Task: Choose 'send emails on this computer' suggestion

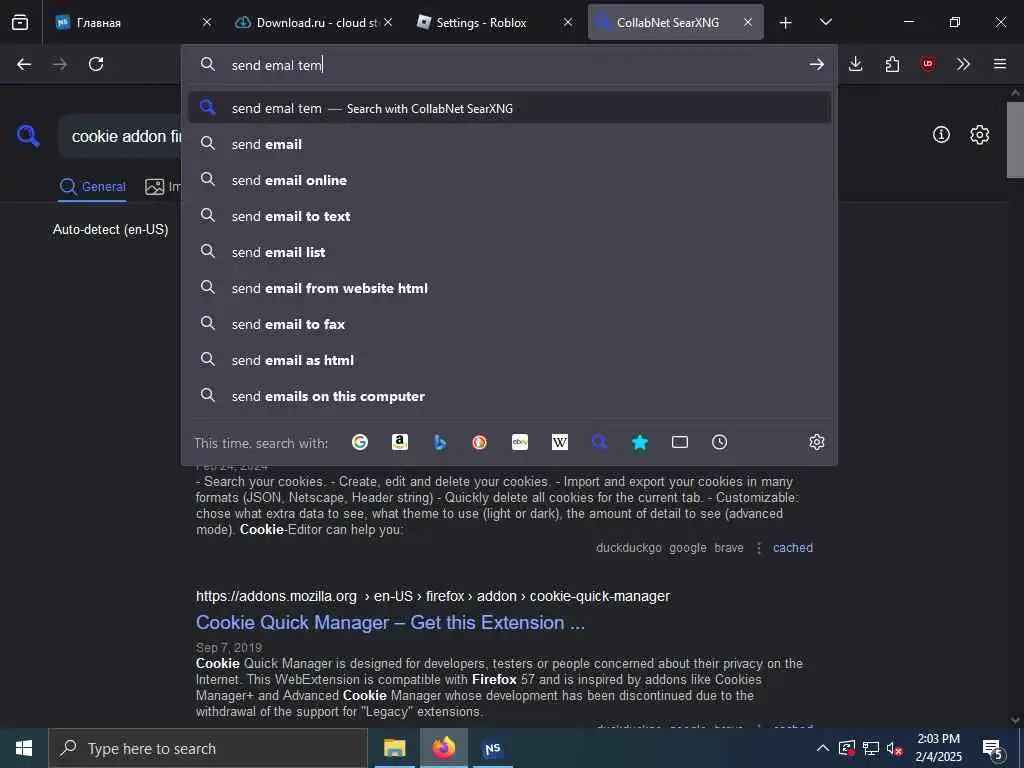Action: tap(509, 396)
